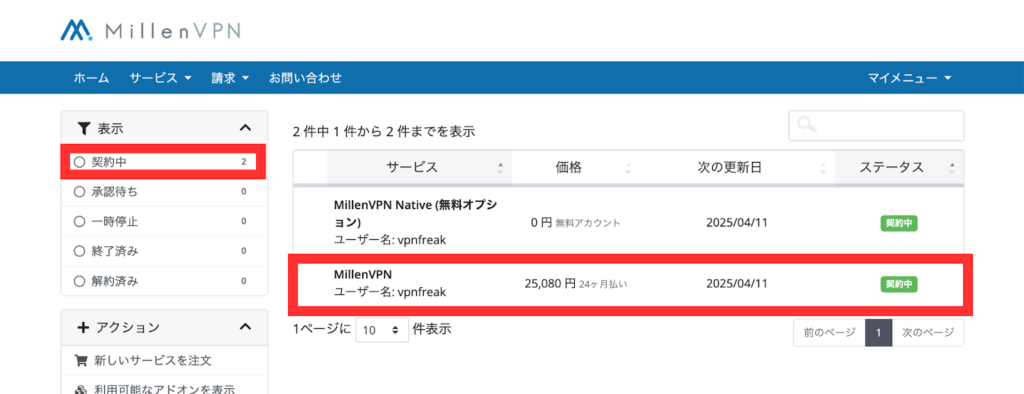This screenshot has height=394, width=1024.
Task: Open the rows-per-page dropdown showing 10
Action: (x=382, y=331)
